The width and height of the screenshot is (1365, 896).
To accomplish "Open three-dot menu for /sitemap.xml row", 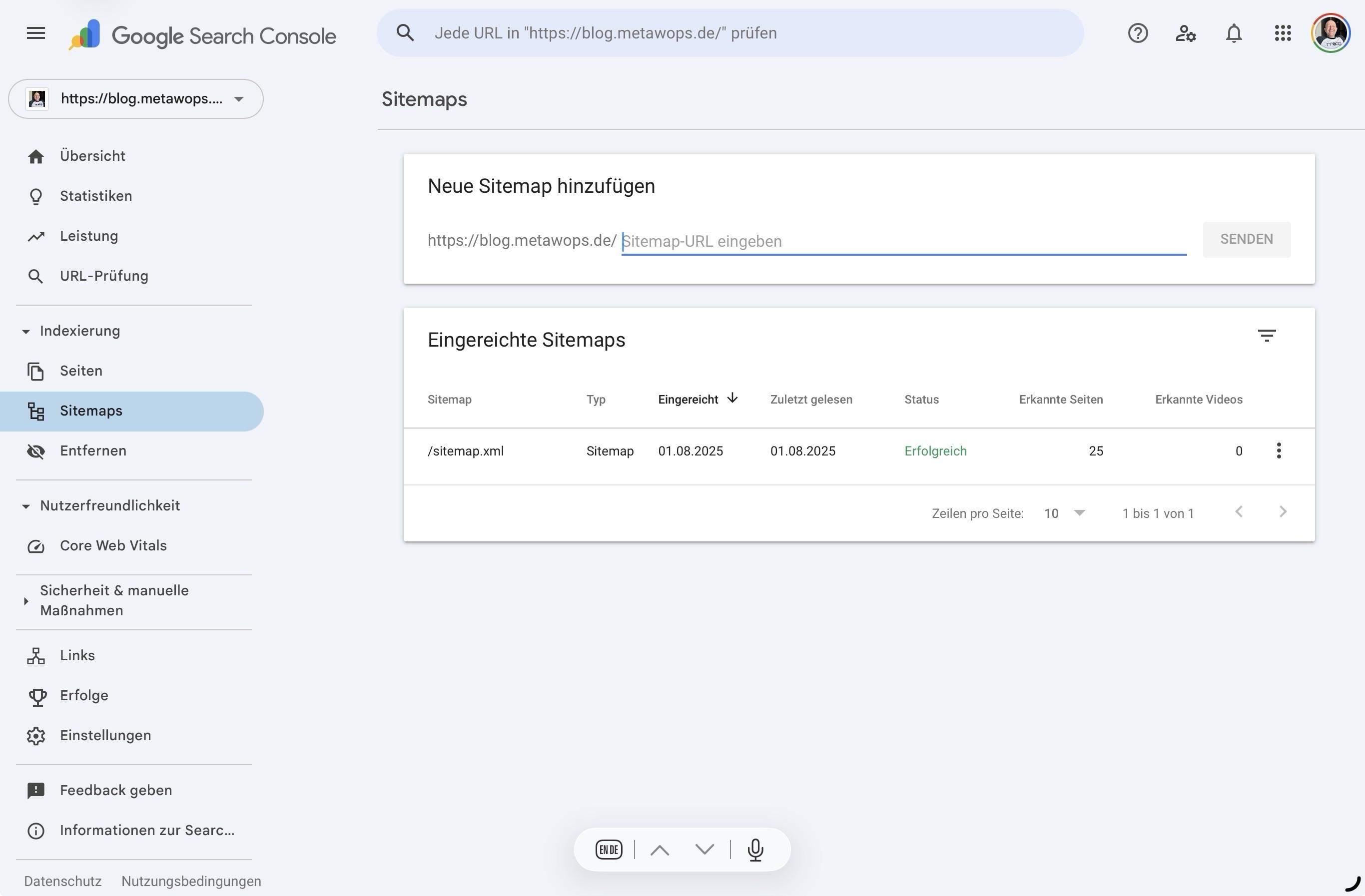I will [x=1279, y=450].
